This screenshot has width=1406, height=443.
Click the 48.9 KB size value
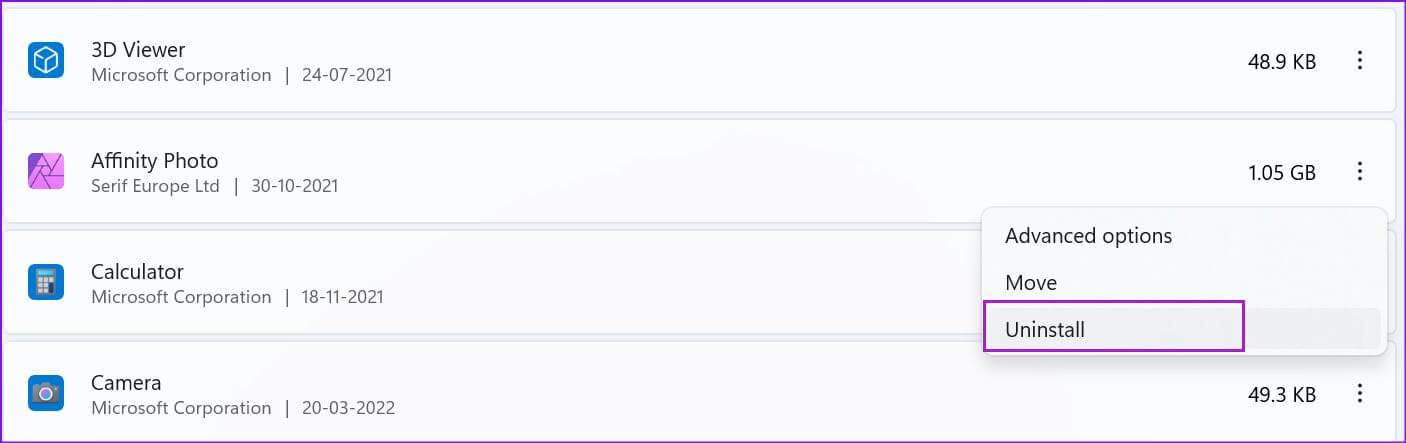pos(1282,62)
